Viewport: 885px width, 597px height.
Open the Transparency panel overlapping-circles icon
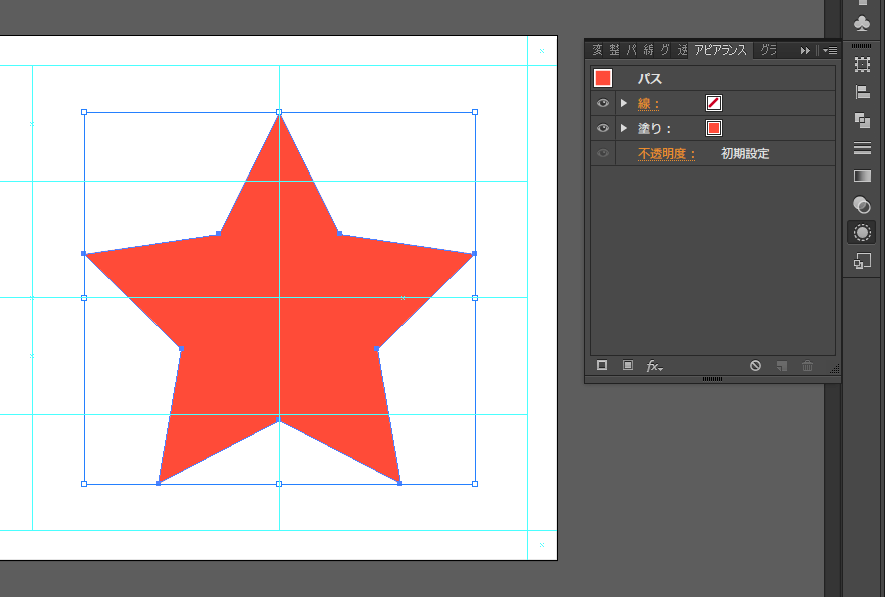pos(862,205)
